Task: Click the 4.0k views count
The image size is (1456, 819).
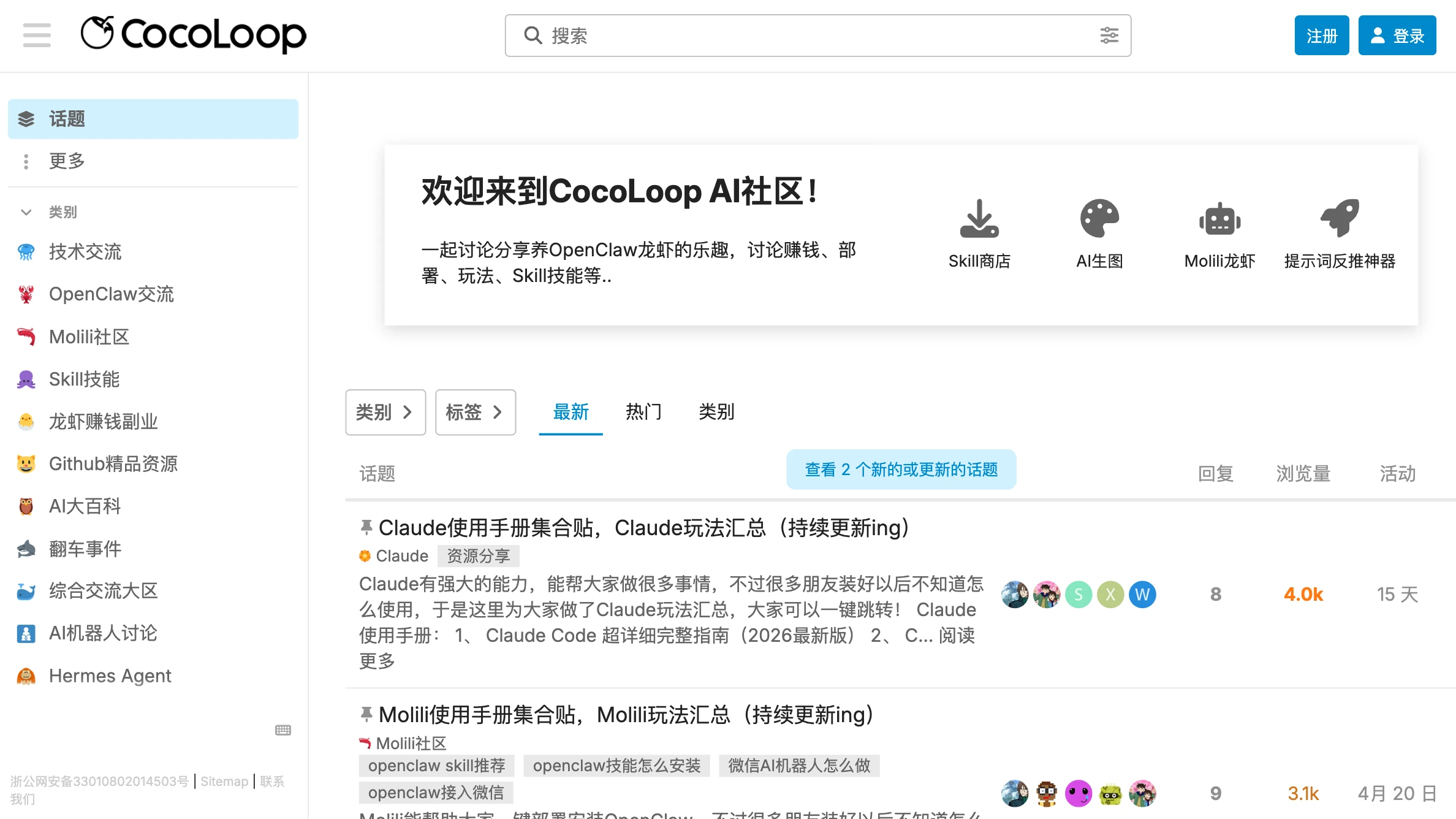Action: click(1303, 594)
